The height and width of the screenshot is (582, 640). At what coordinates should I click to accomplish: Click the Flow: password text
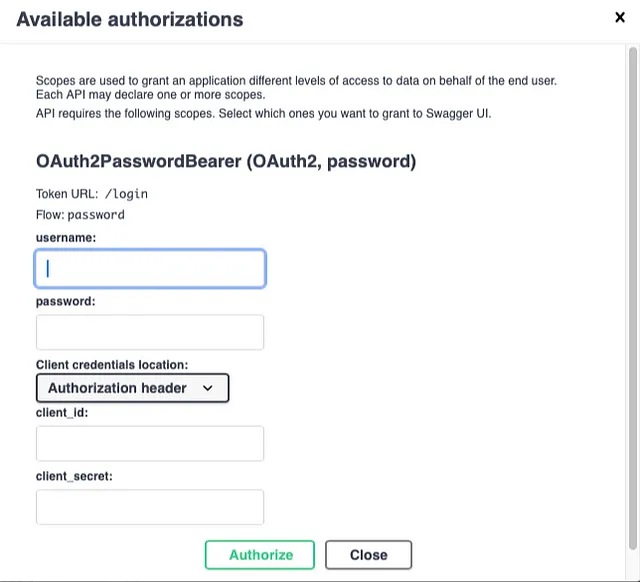(x=80, y=215)
